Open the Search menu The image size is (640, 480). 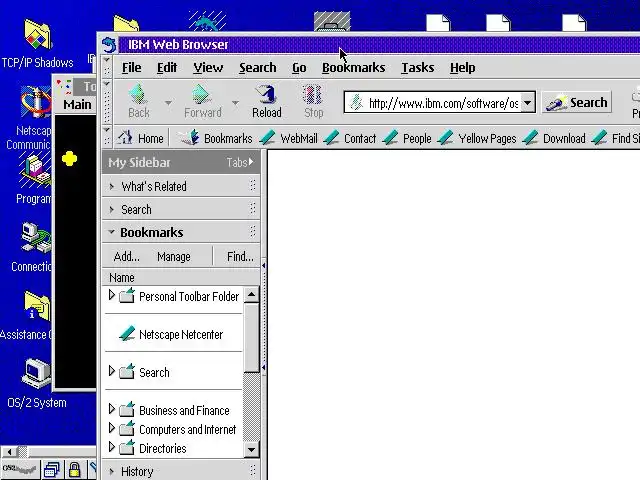click(x=258, y=67)
